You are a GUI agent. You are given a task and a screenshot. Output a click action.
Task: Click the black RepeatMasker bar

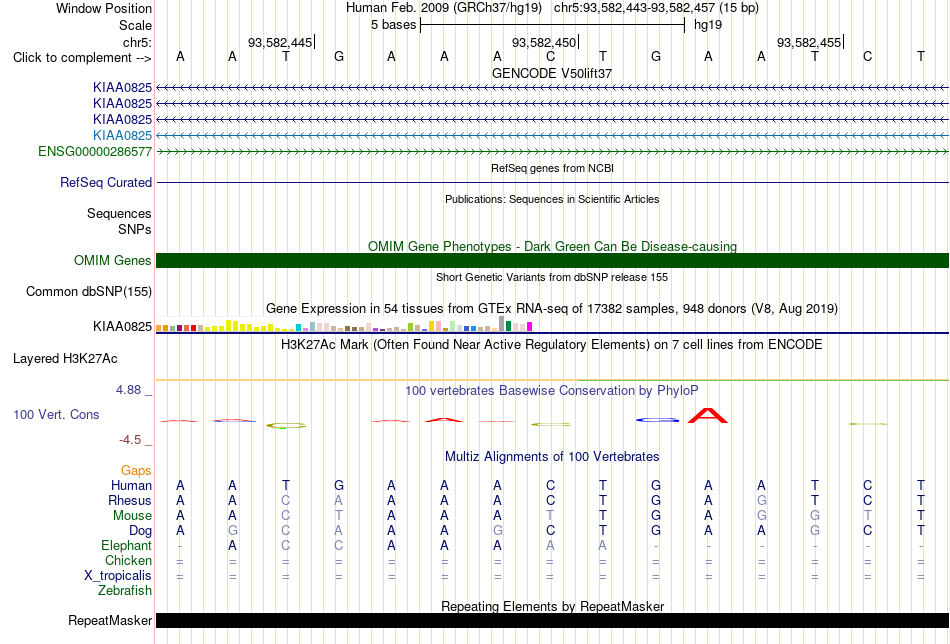tap(552, 620)
